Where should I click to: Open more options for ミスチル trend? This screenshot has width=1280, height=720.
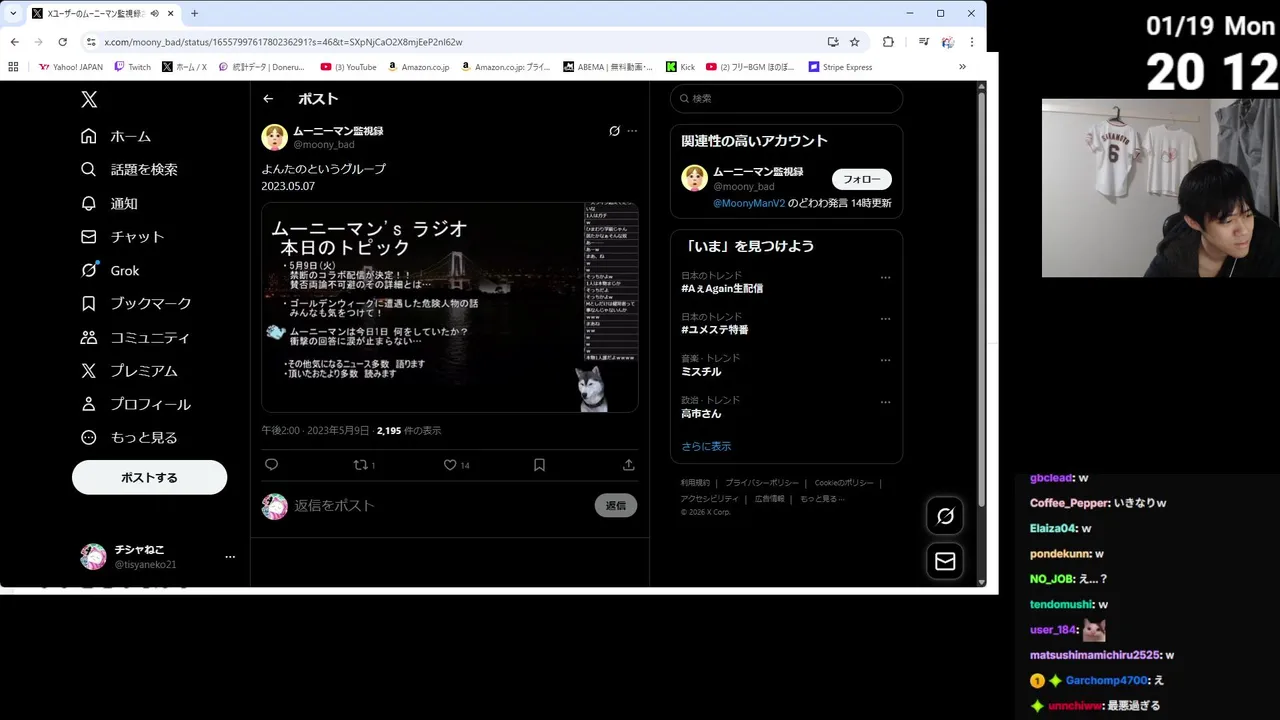point(885,361)
